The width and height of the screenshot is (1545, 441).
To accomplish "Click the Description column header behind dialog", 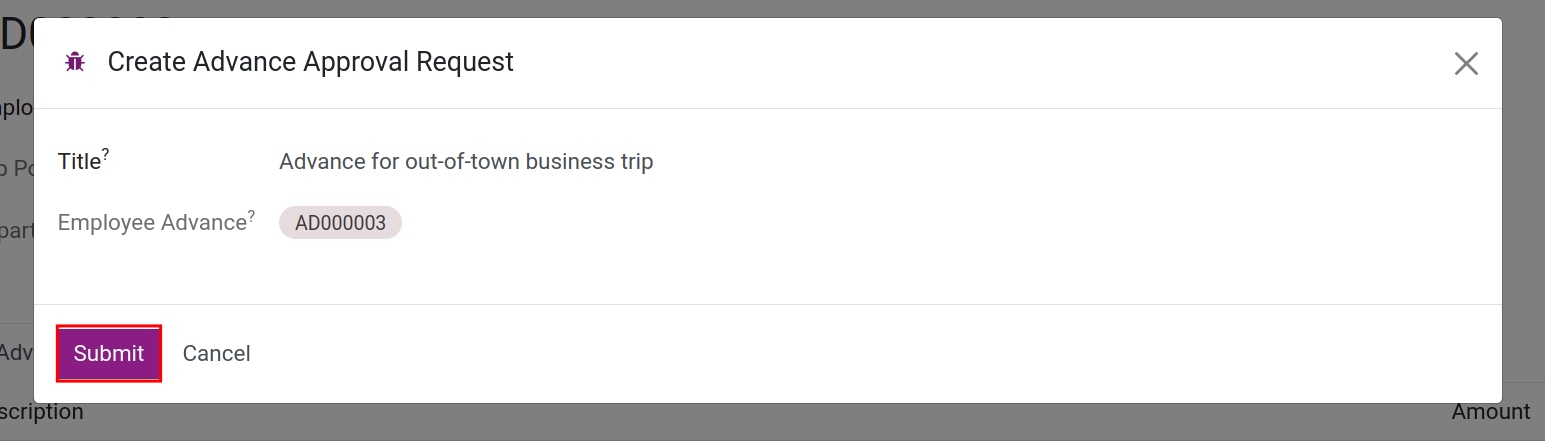I will pos(42,412).
